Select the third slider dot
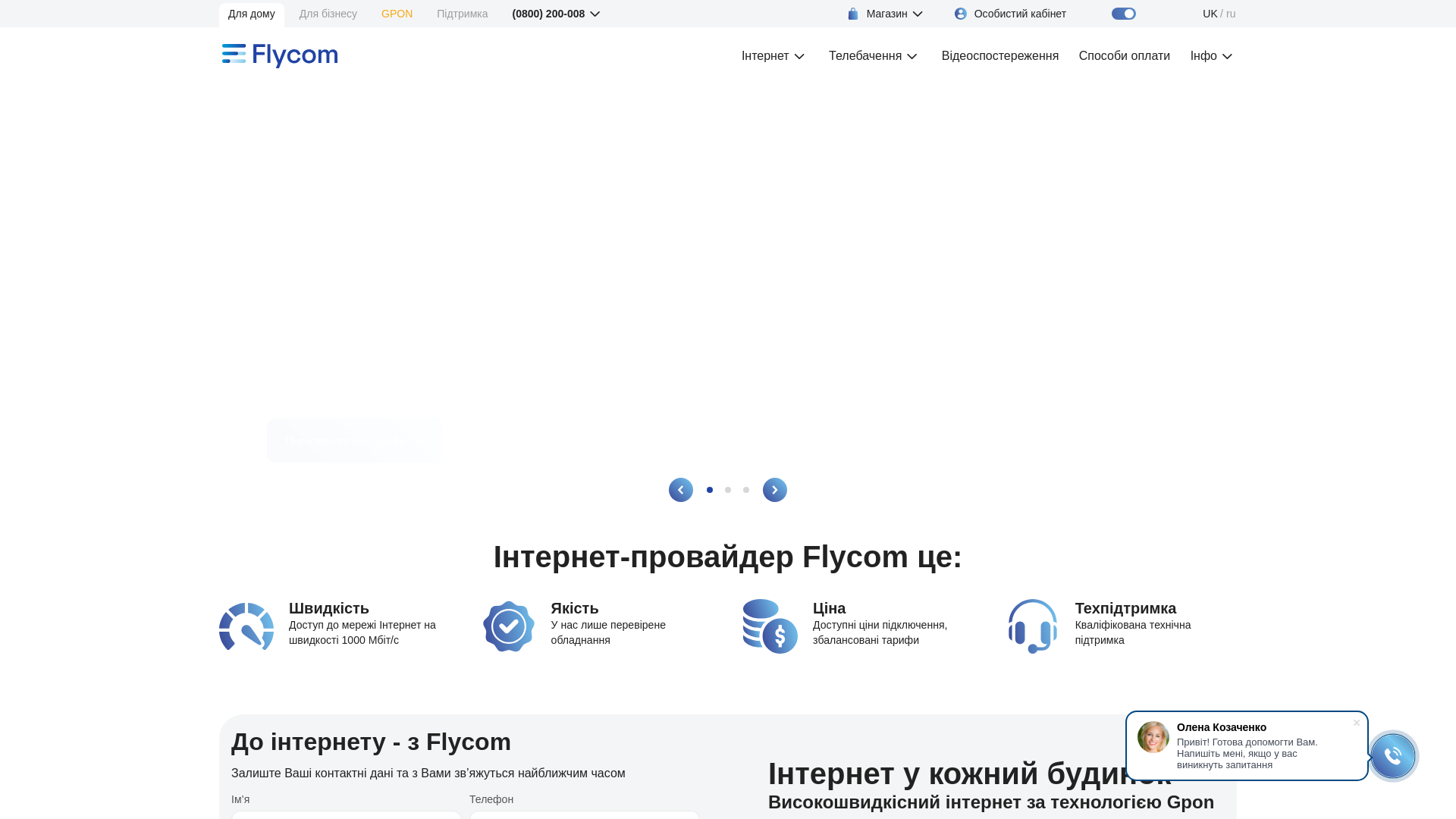 (746, 490)
